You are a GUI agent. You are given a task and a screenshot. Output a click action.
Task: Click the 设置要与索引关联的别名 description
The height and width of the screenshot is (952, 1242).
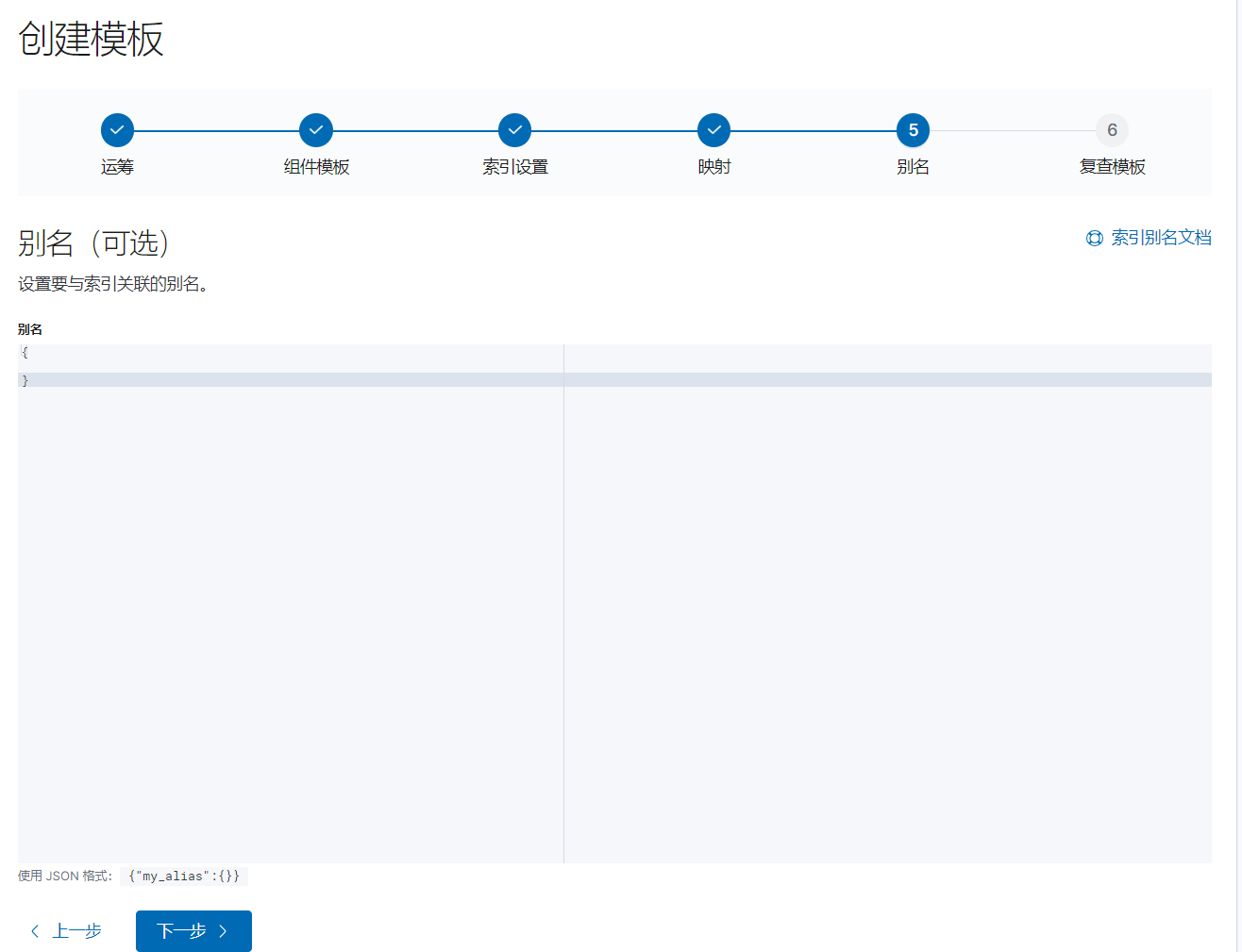112,284
